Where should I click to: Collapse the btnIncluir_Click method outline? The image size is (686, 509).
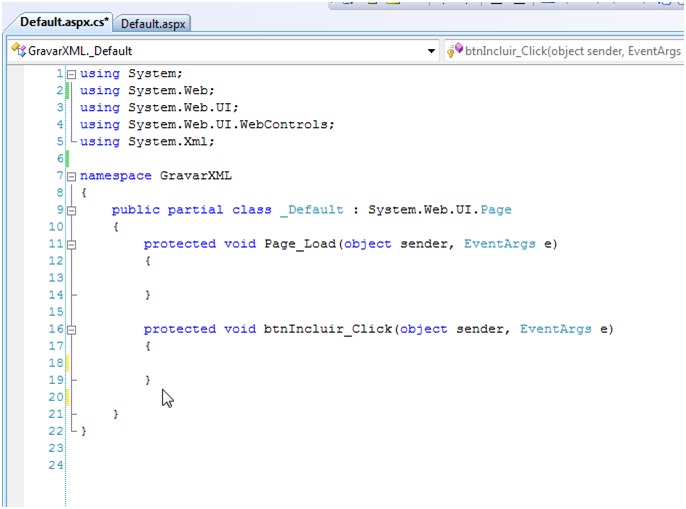pyautogui.click(x=71, y=329)
